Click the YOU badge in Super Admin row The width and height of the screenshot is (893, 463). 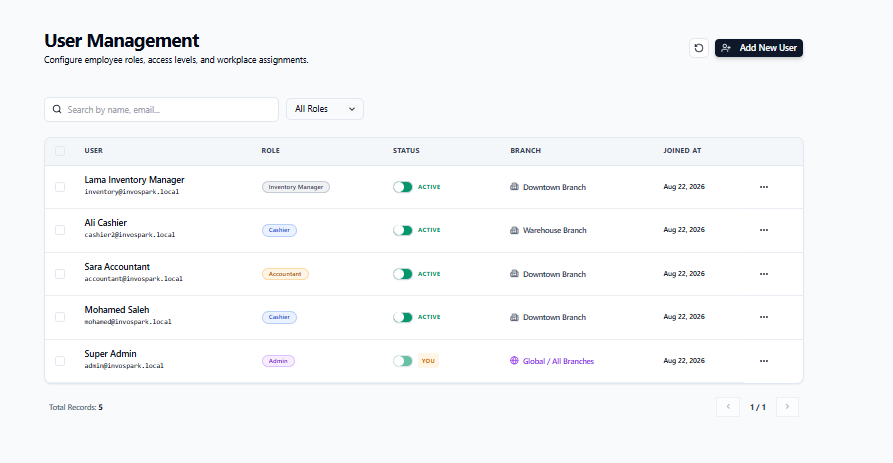(x=428, y=360)
